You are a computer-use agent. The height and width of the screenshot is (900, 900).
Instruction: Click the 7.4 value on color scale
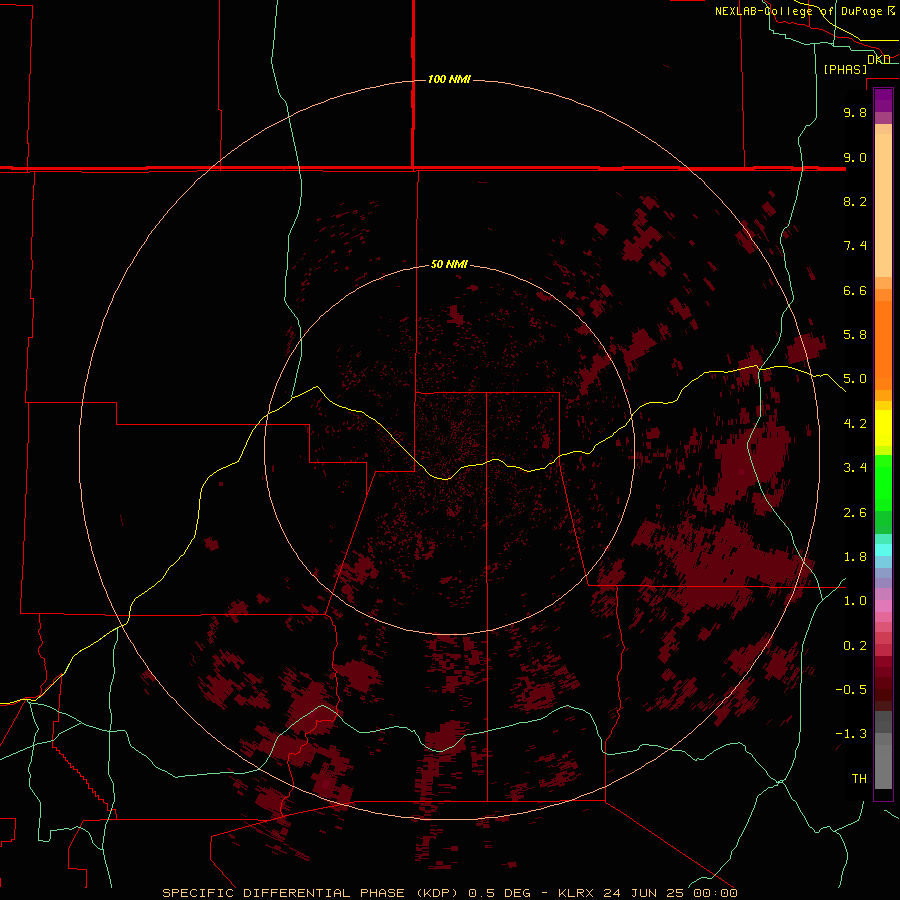pos(855,246)
